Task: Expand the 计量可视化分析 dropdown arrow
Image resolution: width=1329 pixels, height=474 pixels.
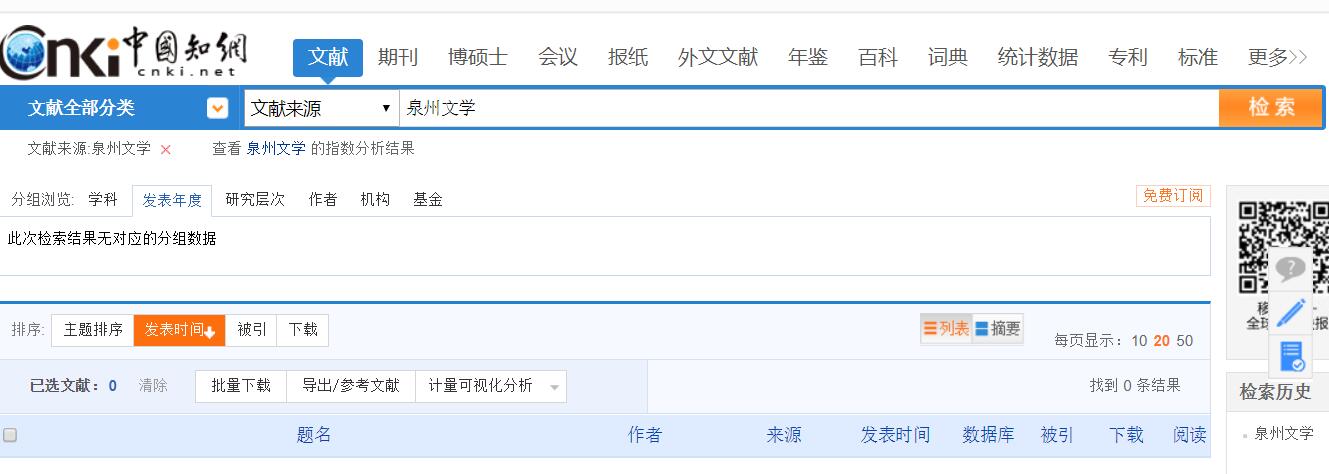Action: coord(554,387)
